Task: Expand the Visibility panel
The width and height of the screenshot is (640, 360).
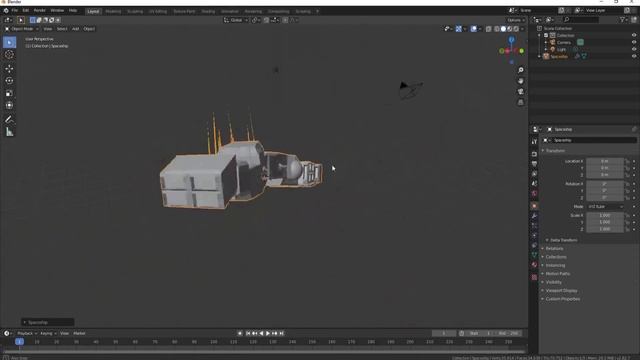Action: point(553,282)
